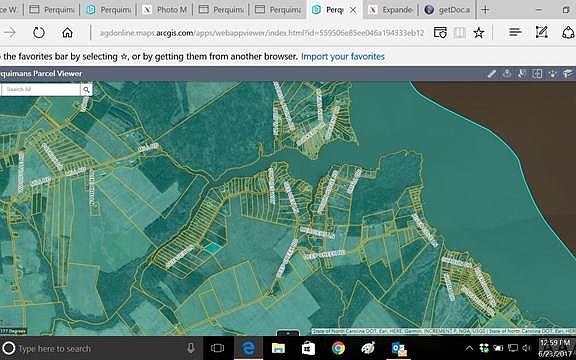This screenshot has height=360, width=576.
Task: Click Type here to search box
Action: pyautogui.click(x=101, y=348)
